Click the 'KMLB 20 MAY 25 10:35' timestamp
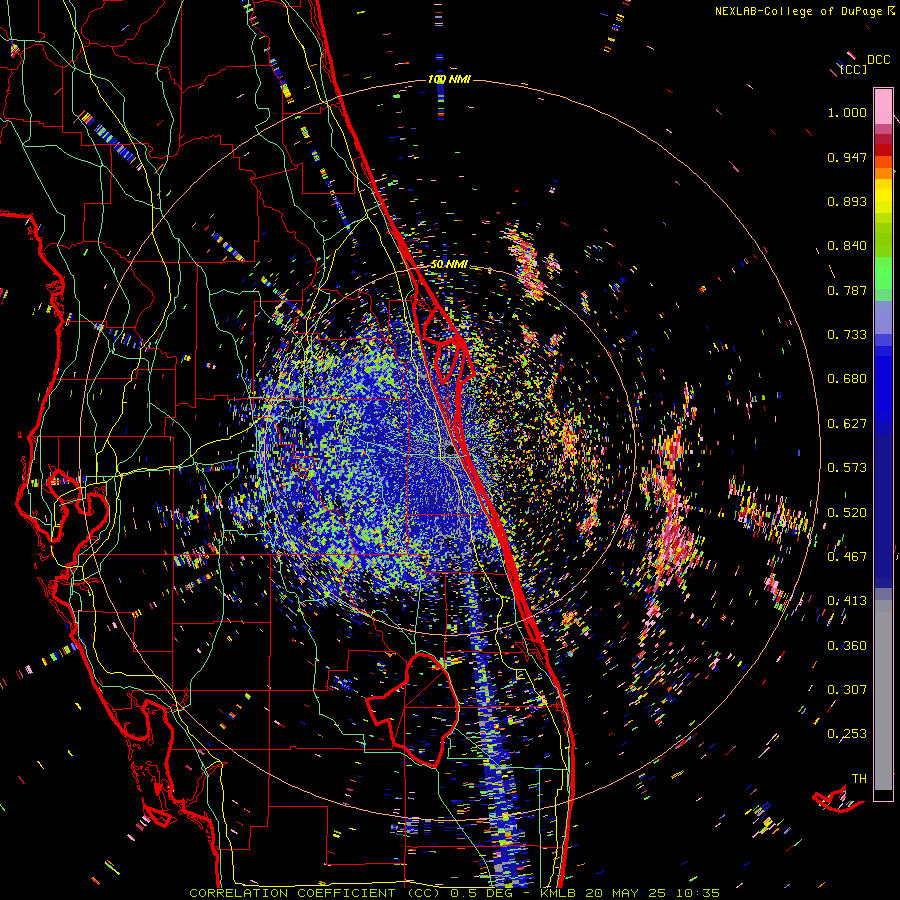 [x=630, y=893]
